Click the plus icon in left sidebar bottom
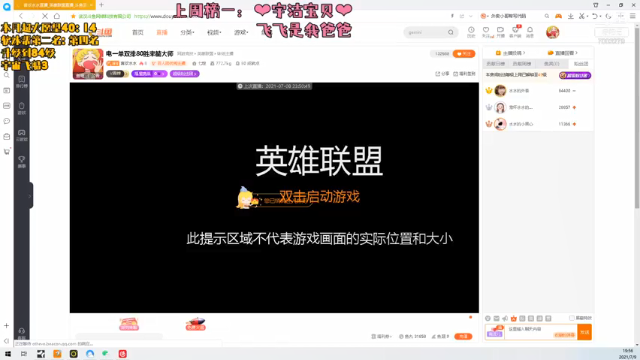 7,326
